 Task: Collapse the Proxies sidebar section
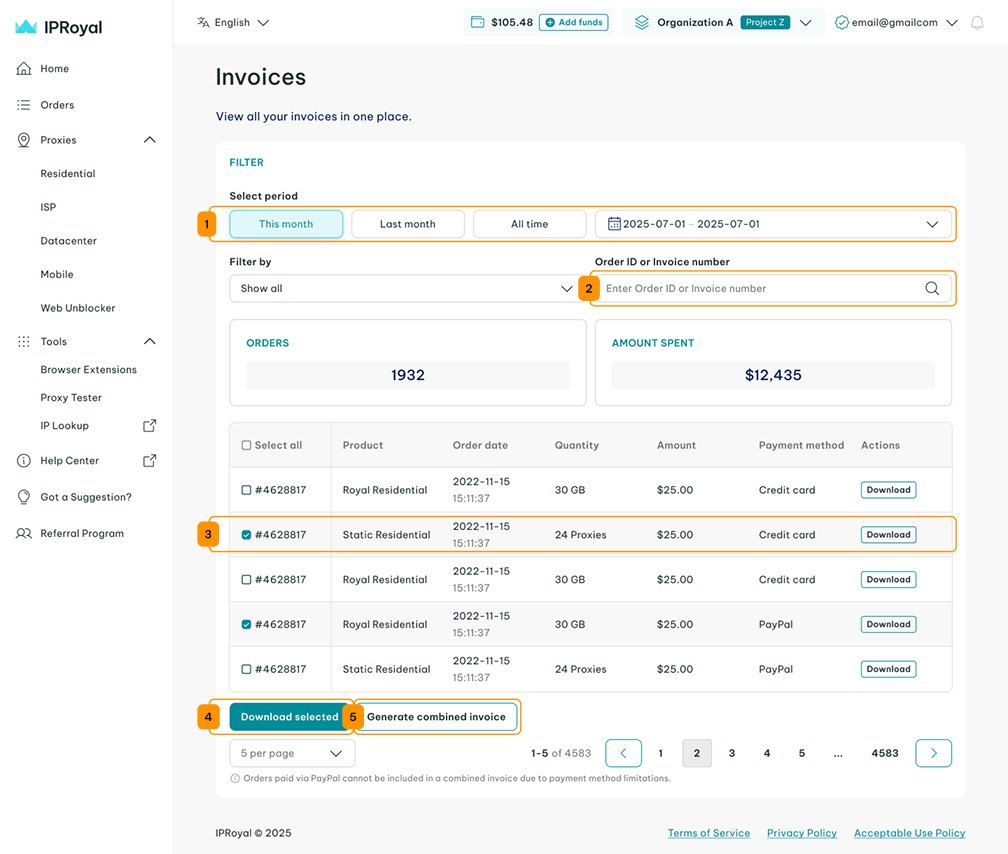[x=149, y=140]
